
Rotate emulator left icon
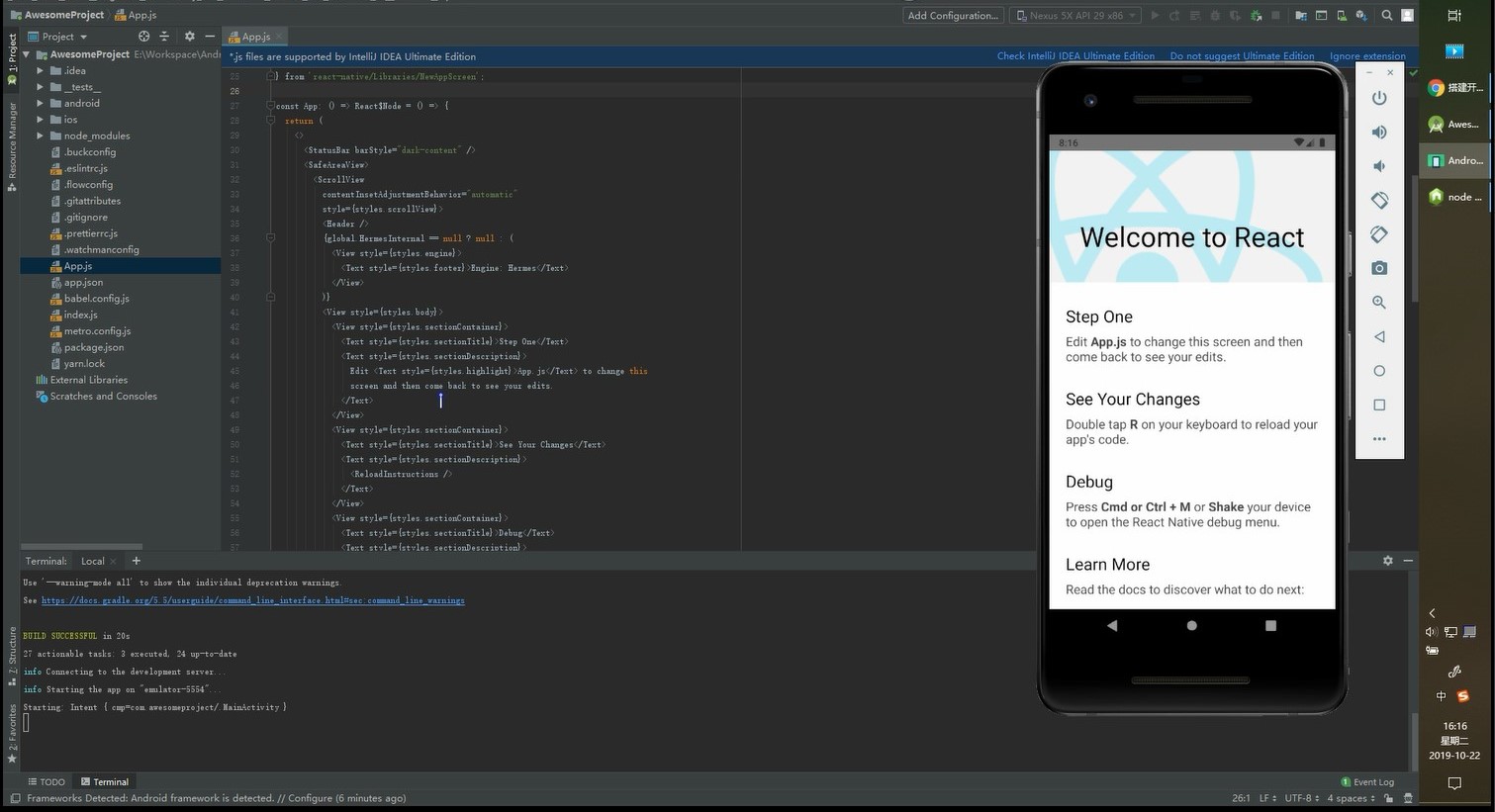(1379, 200)
